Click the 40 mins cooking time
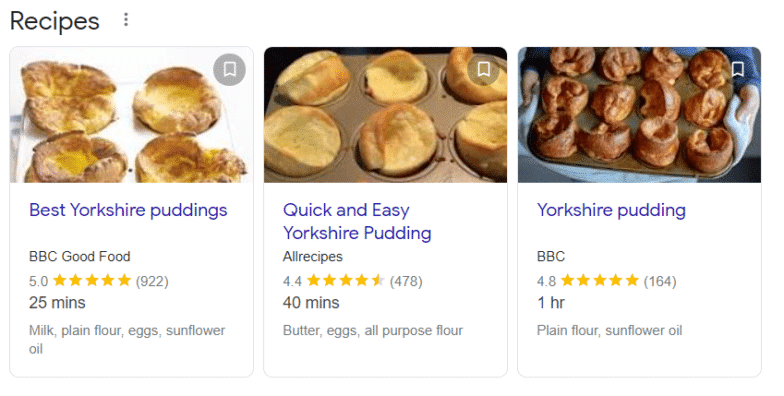The image size is (784, 396). [311, 302]
